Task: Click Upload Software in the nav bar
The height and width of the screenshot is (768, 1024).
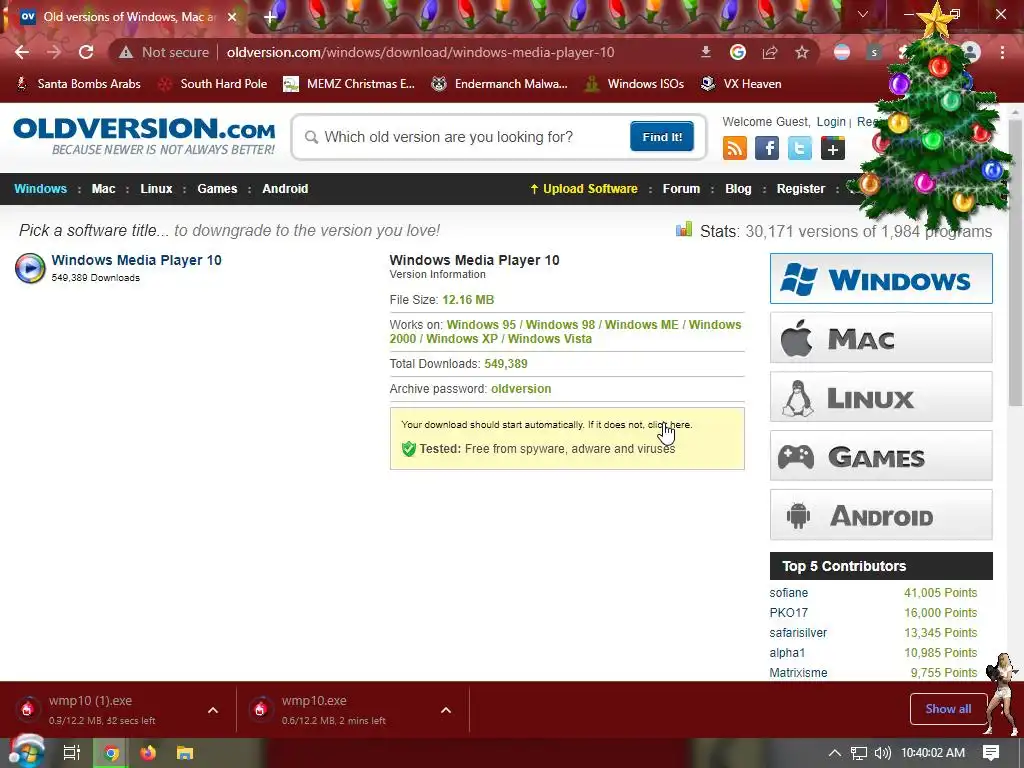Action: pyautogui.click(x=584, y=189)
